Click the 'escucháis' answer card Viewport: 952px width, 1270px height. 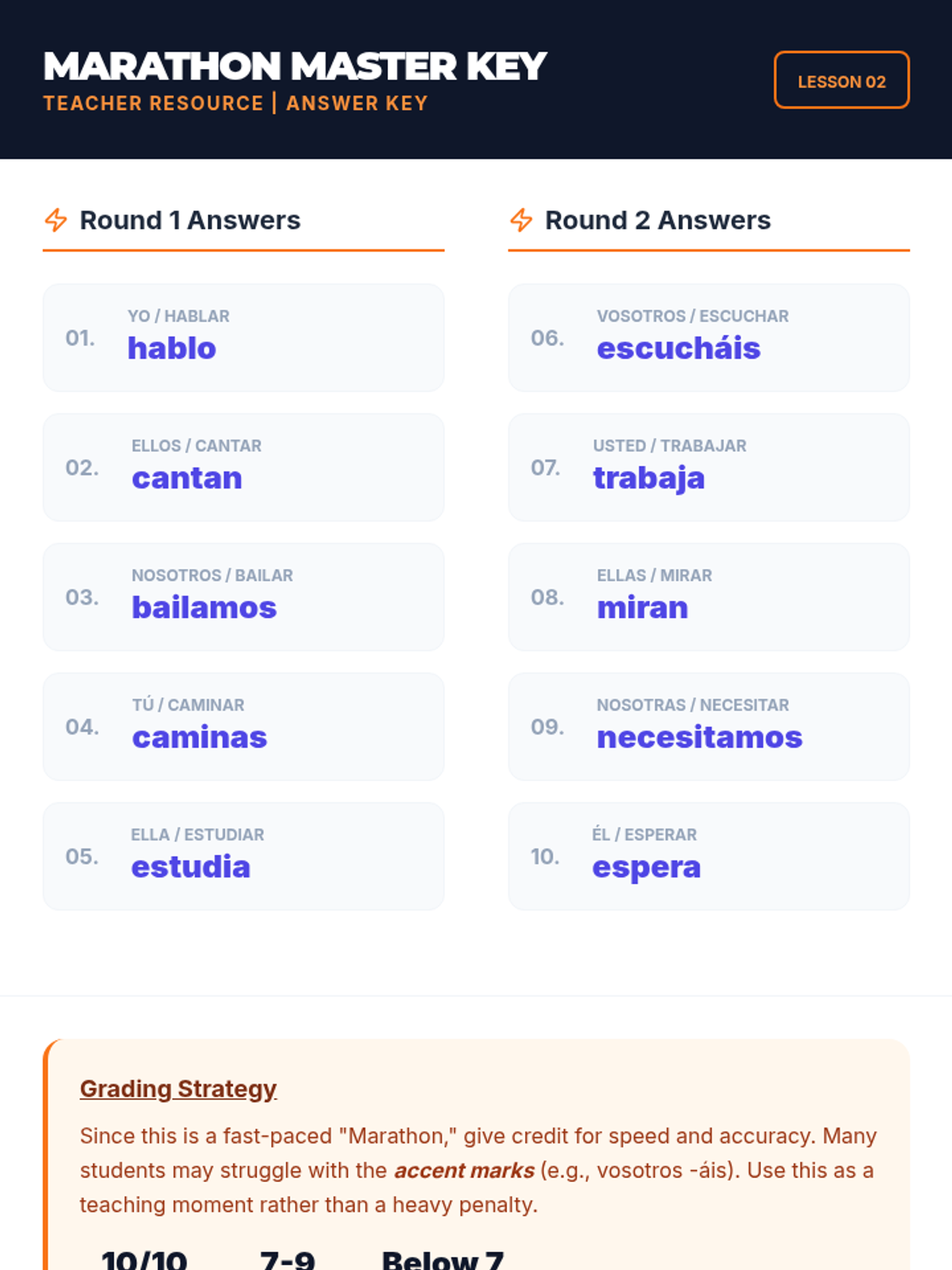(708, 337)
